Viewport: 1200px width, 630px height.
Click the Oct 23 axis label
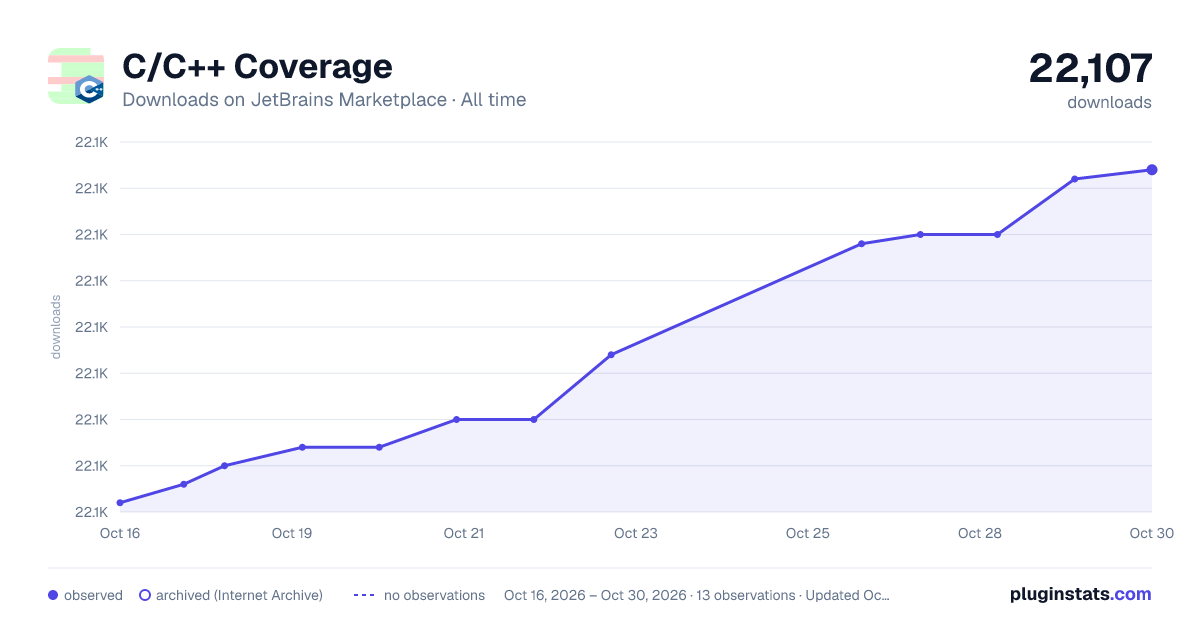(636, 533)
